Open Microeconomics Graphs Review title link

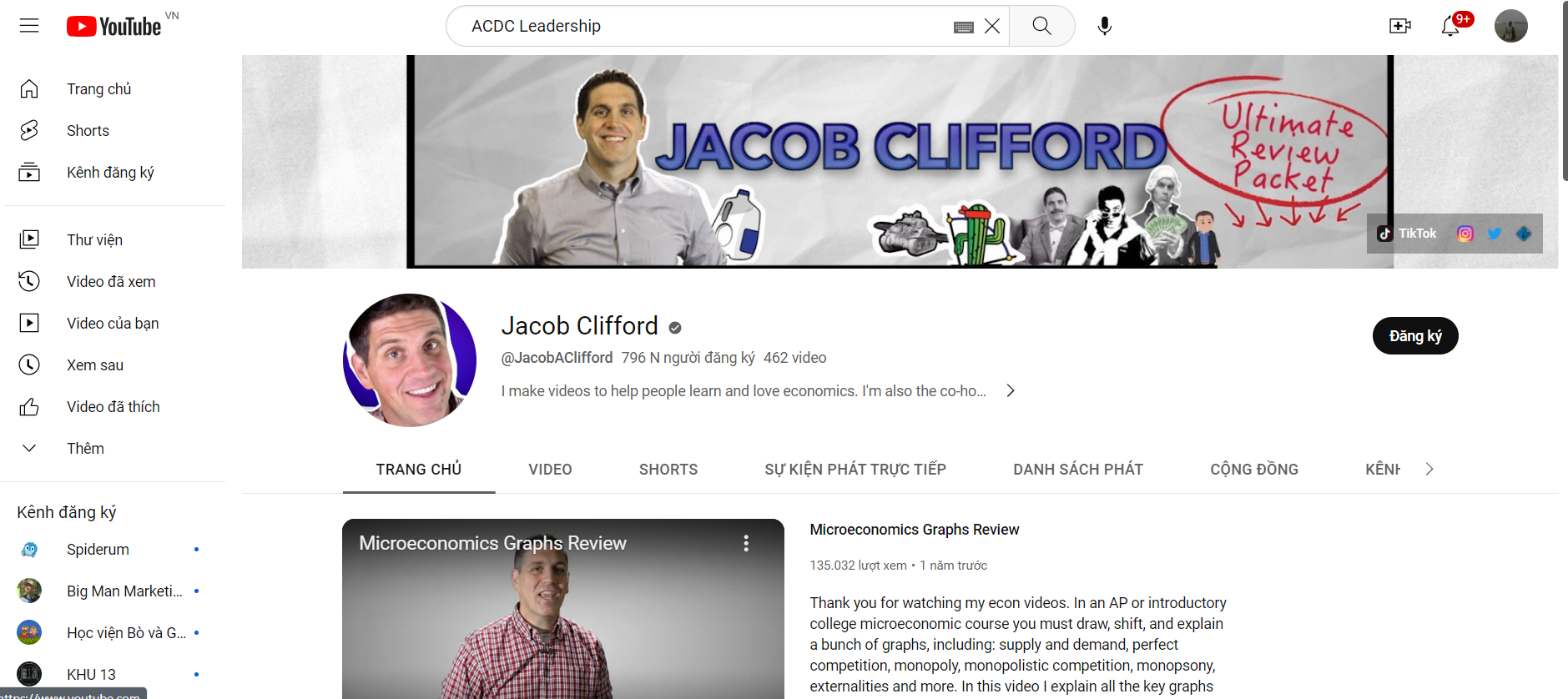[x=915, y=530]
